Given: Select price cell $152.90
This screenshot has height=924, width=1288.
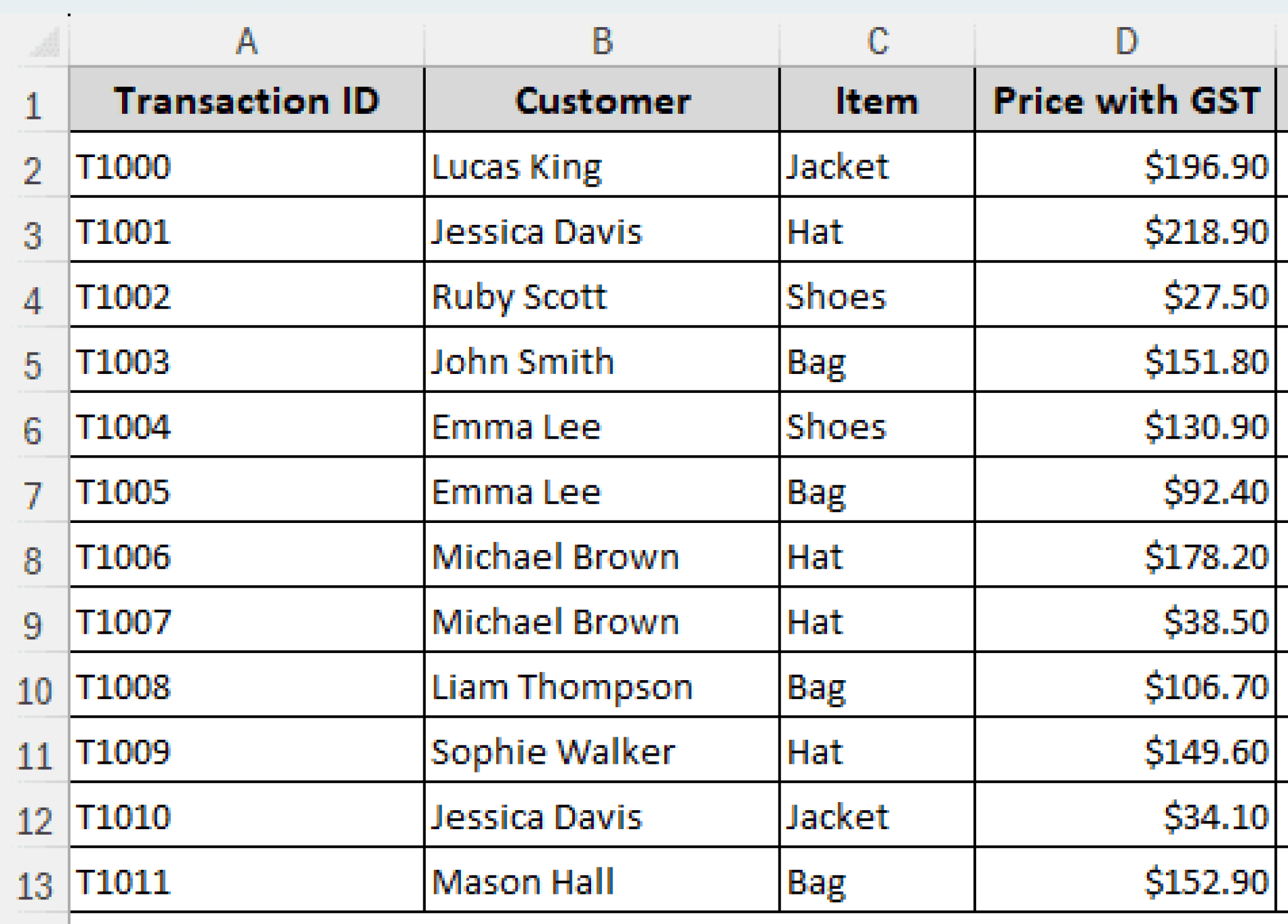Looking at the screenshot, I should [x=1126, y=881].
